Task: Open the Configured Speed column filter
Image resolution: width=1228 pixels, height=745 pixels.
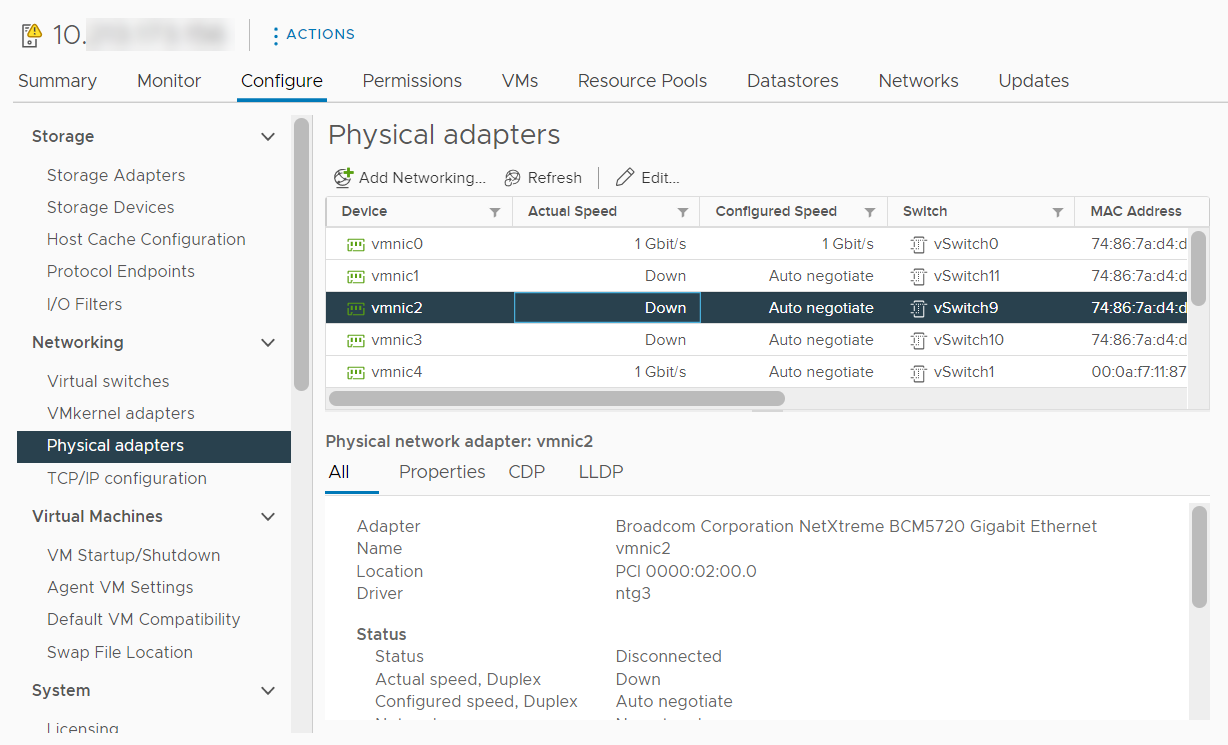Action: (869, 212)
